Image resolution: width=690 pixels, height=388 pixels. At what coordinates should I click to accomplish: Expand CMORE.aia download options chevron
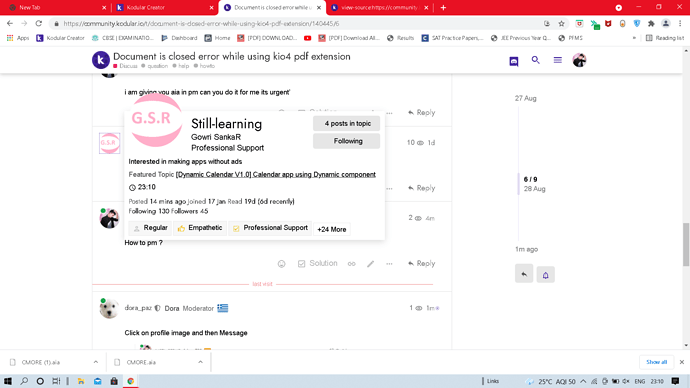(200, 362)
